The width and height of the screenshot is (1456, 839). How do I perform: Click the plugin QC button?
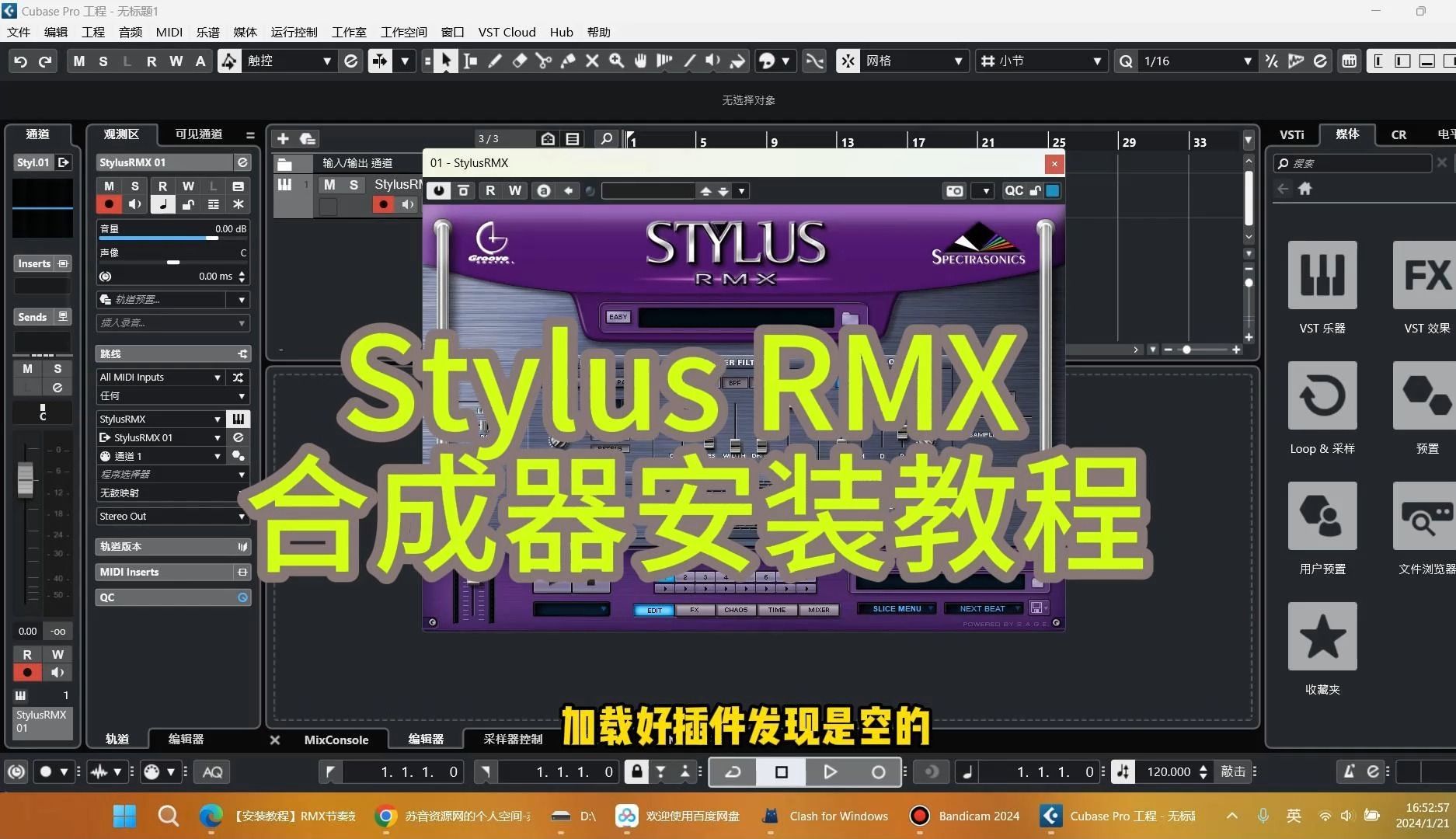[1013, 190]
